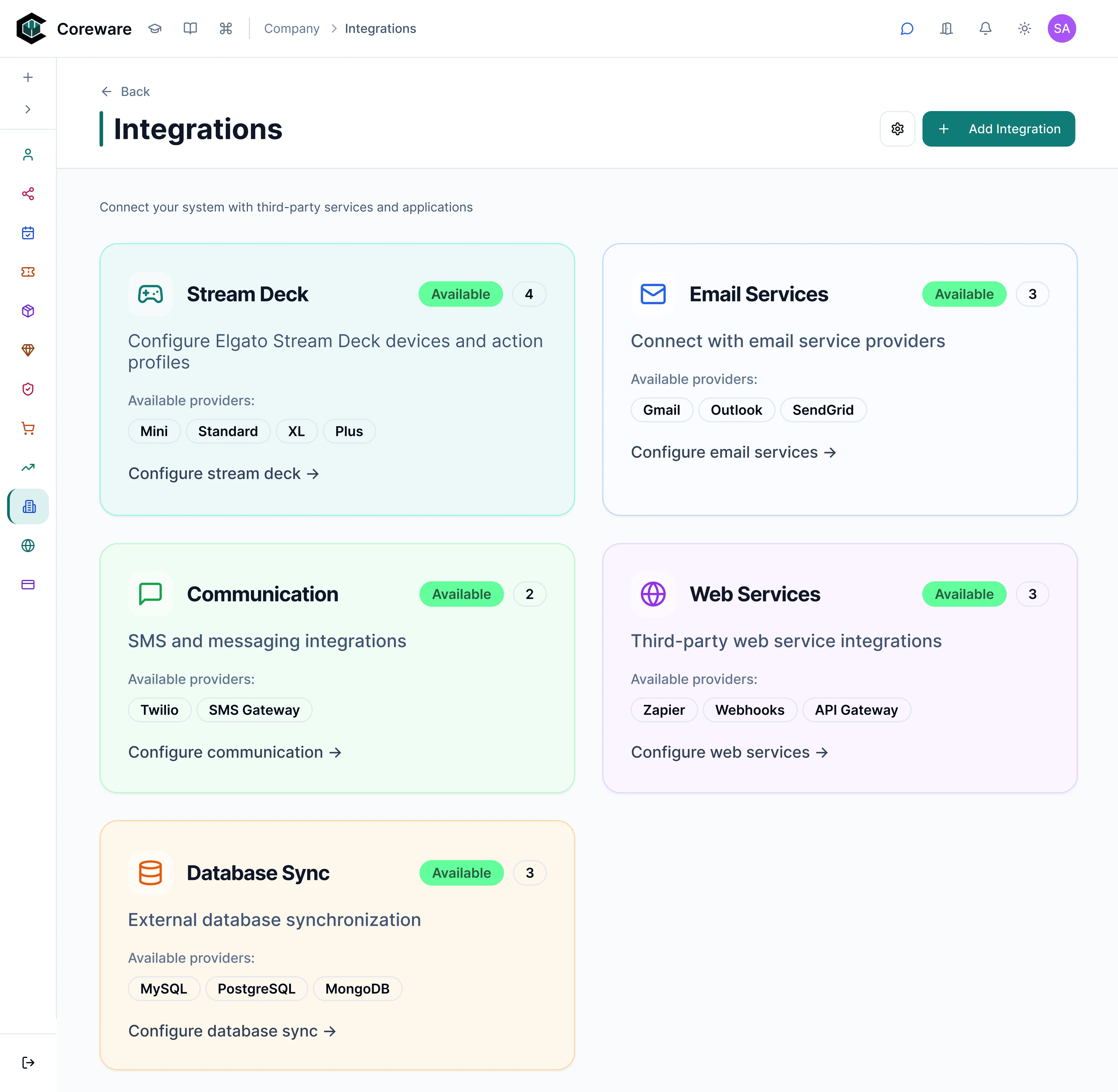
Task: Open the user profile sidebar icon
Action: pyautogui.click(x=28, y=155)
